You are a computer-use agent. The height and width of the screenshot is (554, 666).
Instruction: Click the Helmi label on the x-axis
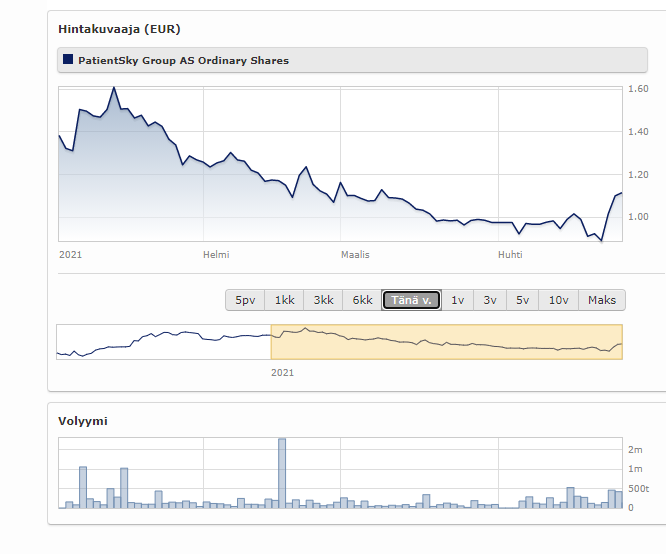[216, 255]
